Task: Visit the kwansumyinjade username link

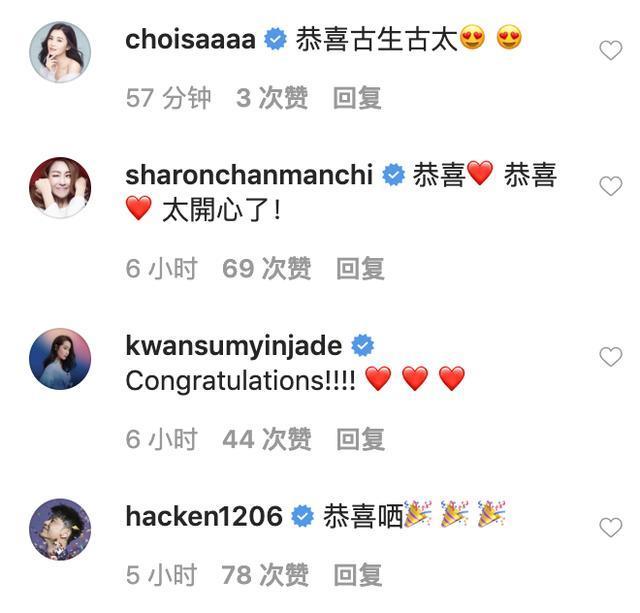Action: (x=234, y=347)
